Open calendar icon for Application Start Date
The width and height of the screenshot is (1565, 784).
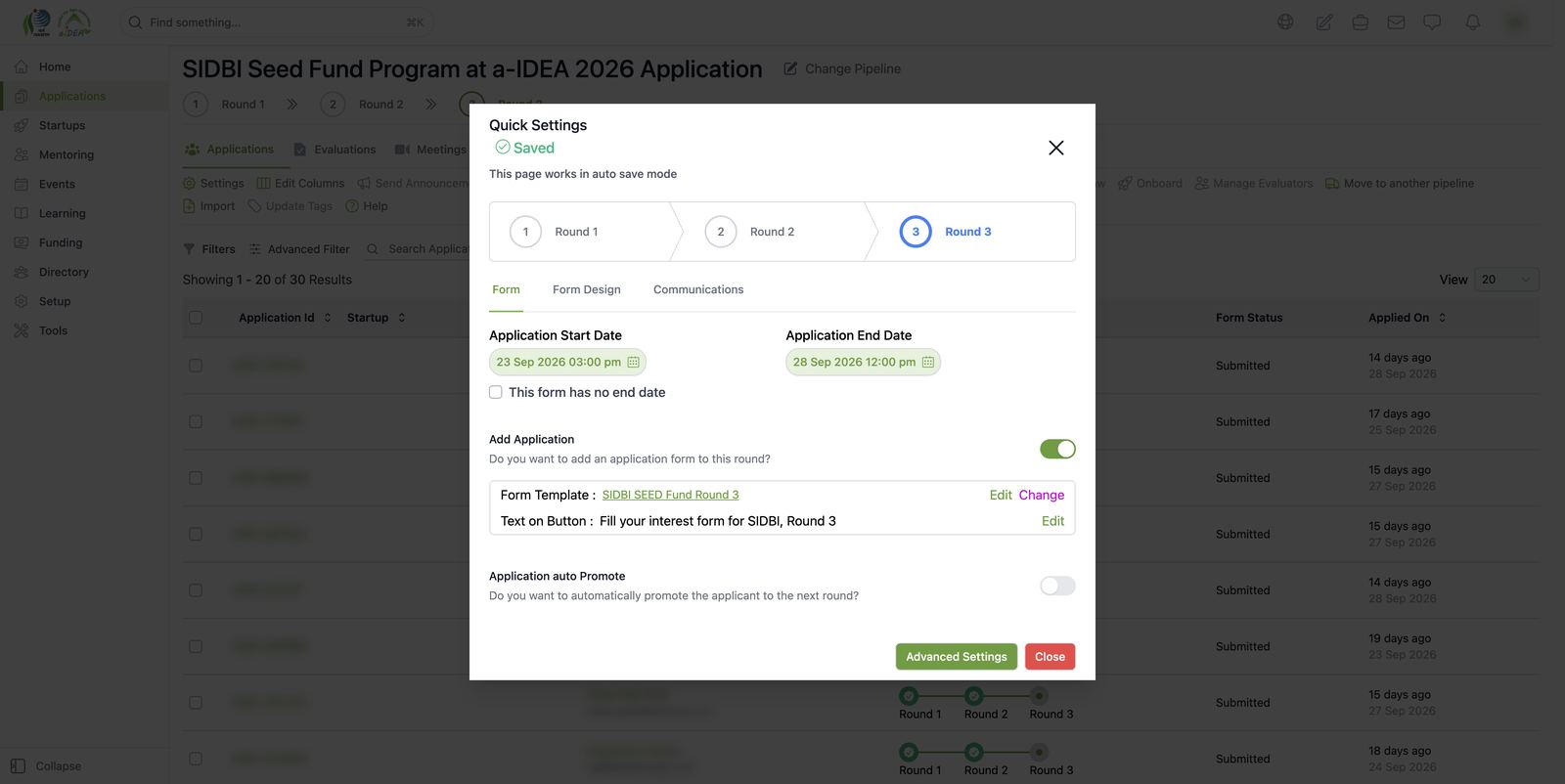click(x=633, y=362)
